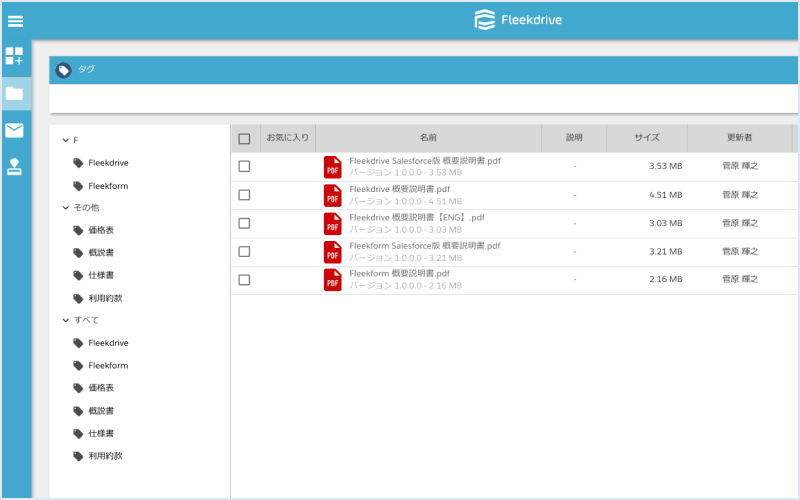The height and width of the screenshot is (500, 800).
Task: Open Fleekdrive 概要説明書.pdf file name
Action: coord(399,189)
